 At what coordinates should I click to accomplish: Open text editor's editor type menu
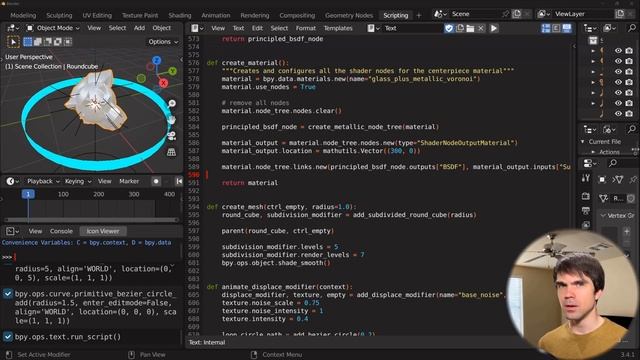pos(197,28)
